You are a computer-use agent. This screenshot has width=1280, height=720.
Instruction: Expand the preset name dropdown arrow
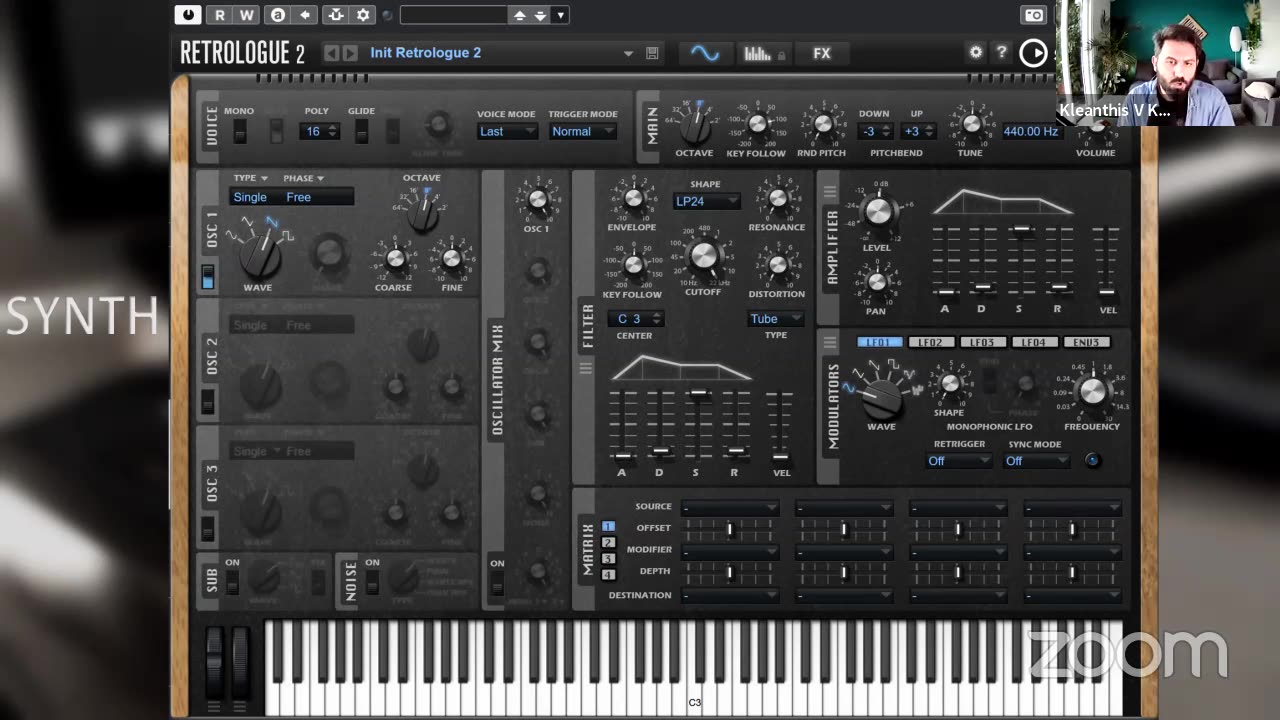point(628,54)
